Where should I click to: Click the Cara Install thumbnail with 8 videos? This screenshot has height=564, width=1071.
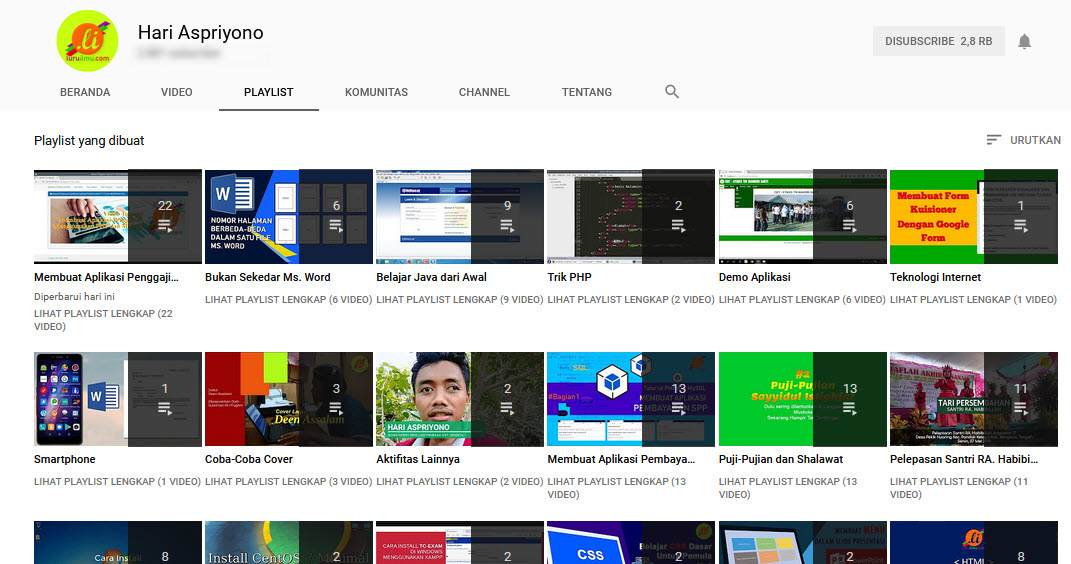(x=117, y=543)
